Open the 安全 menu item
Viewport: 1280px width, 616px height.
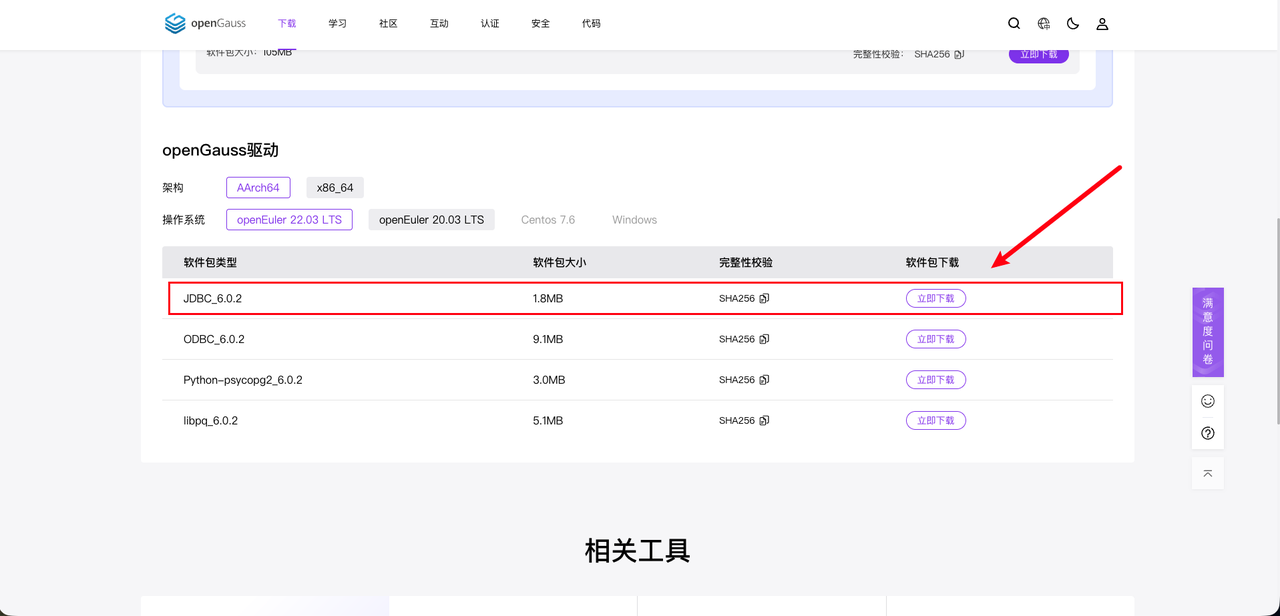point(540,23)
